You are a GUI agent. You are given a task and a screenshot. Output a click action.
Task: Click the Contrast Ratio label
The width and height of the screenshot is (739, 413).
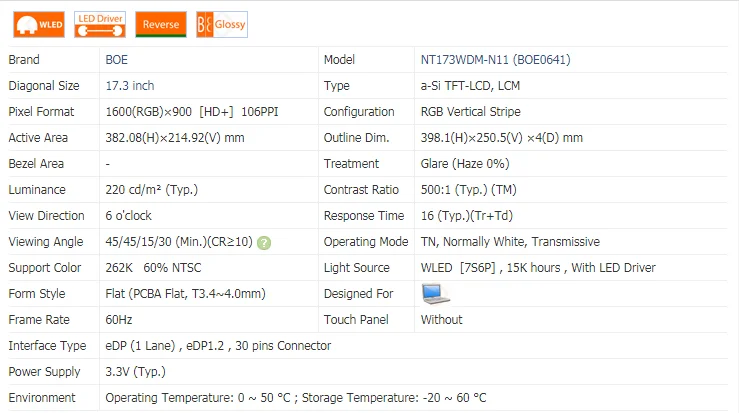coord(361,190)
